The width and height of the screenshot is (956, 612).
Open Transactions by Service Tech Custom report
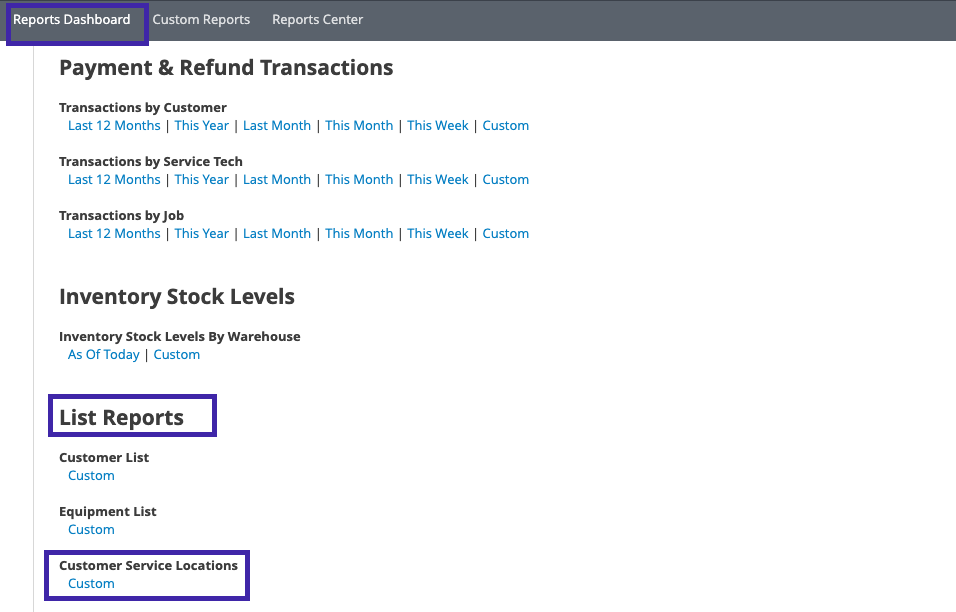[505, 180]
